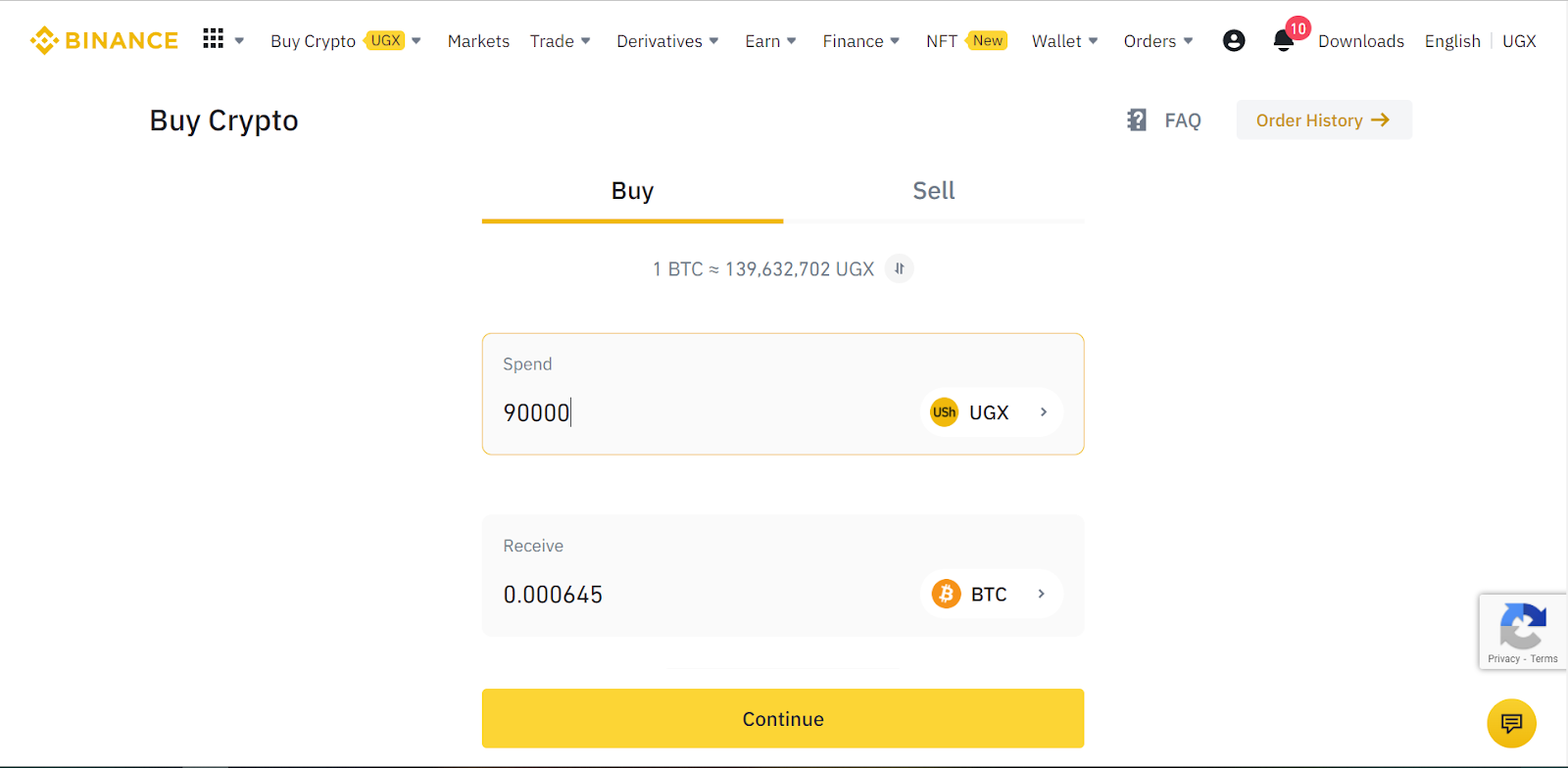This screenshot has width=1568, height=768.
Task: Focus the Spend amount input field
Action: tap(706, 412)
